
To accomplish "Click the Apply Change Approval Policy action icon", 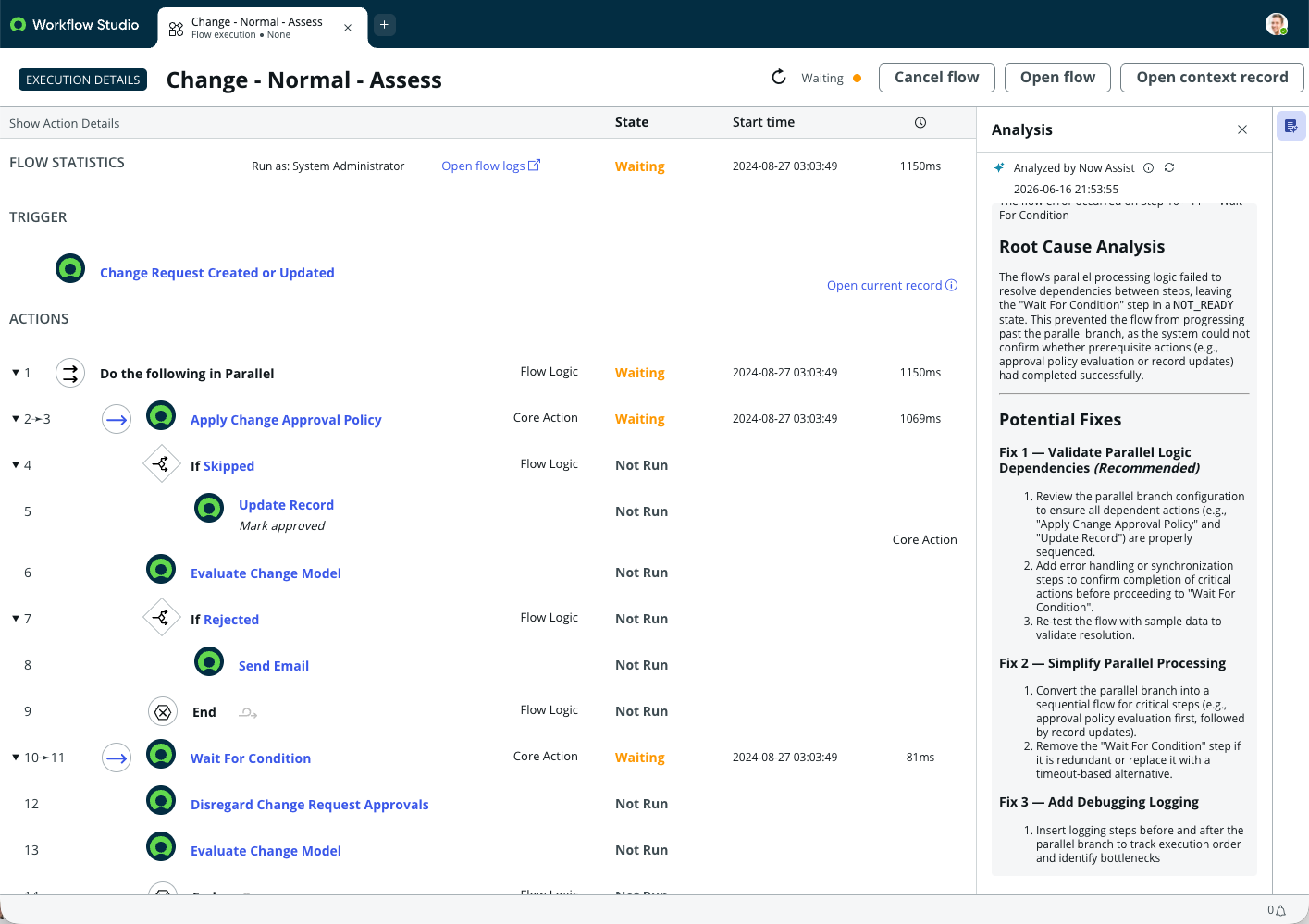I will click(161, 416).
